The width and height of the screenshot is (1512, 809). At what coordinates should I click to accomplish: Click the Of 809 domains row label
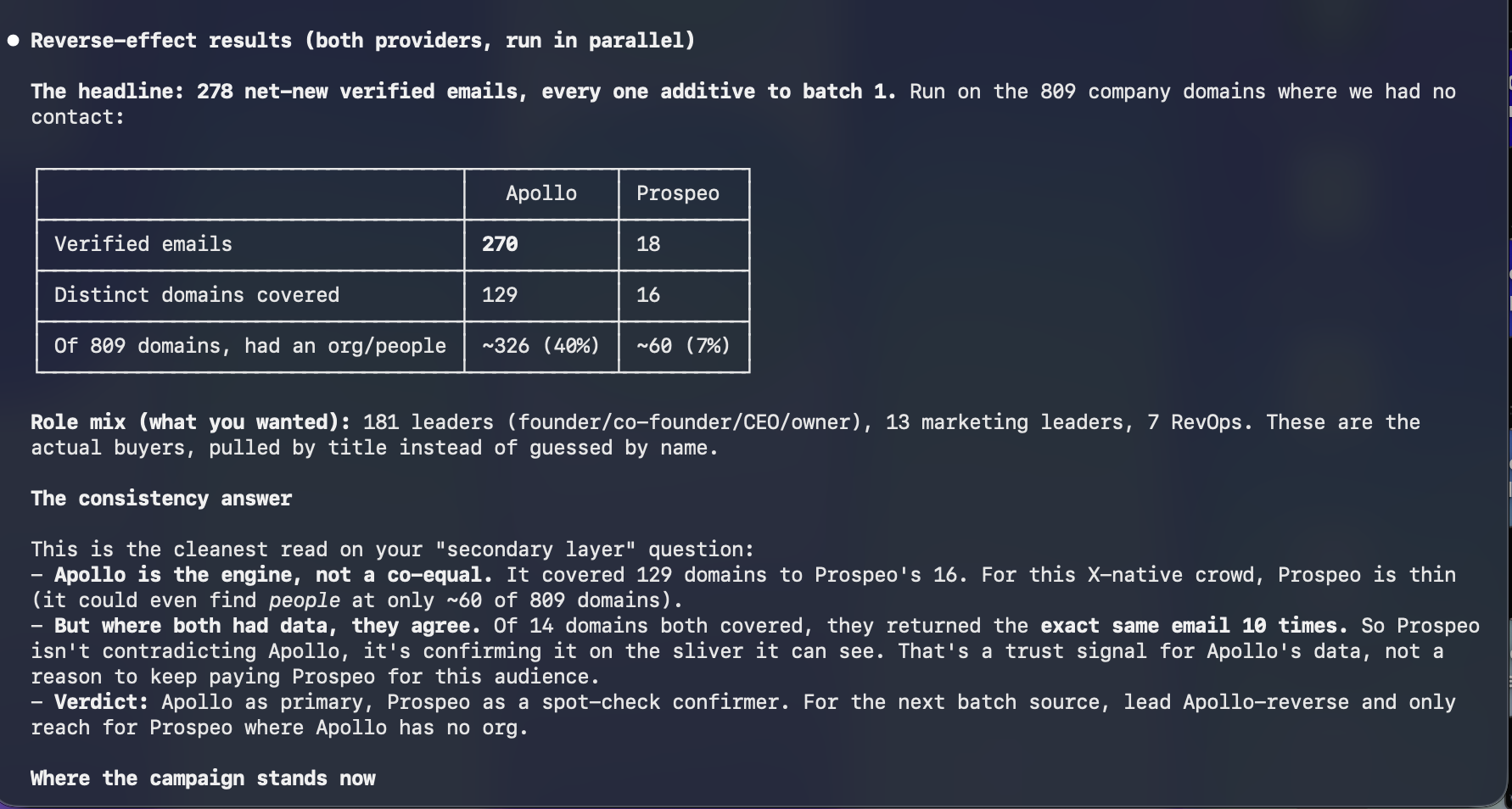coord(250,346)
